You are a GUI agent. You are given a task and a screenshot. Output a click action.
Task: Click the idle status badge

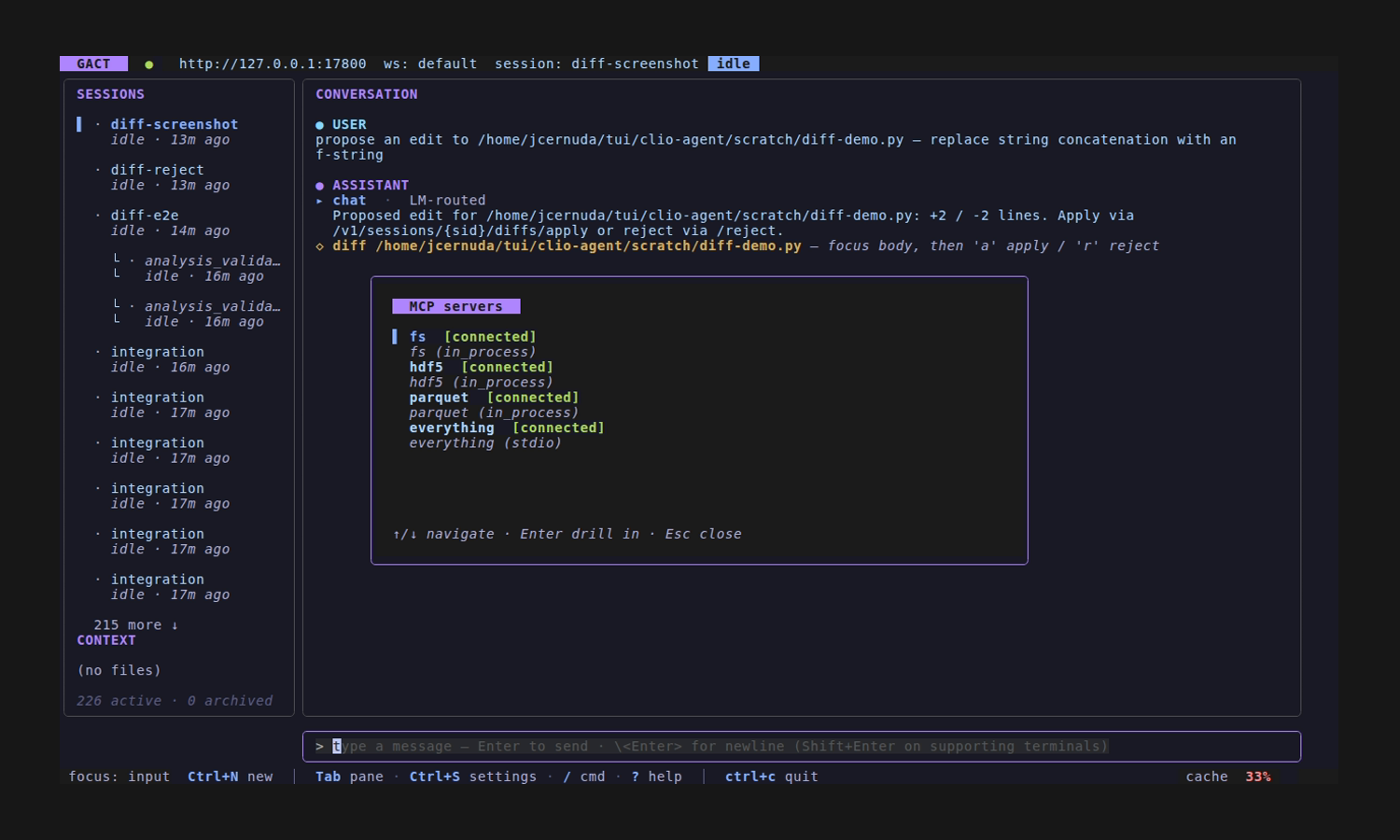(x=734, y=63)
